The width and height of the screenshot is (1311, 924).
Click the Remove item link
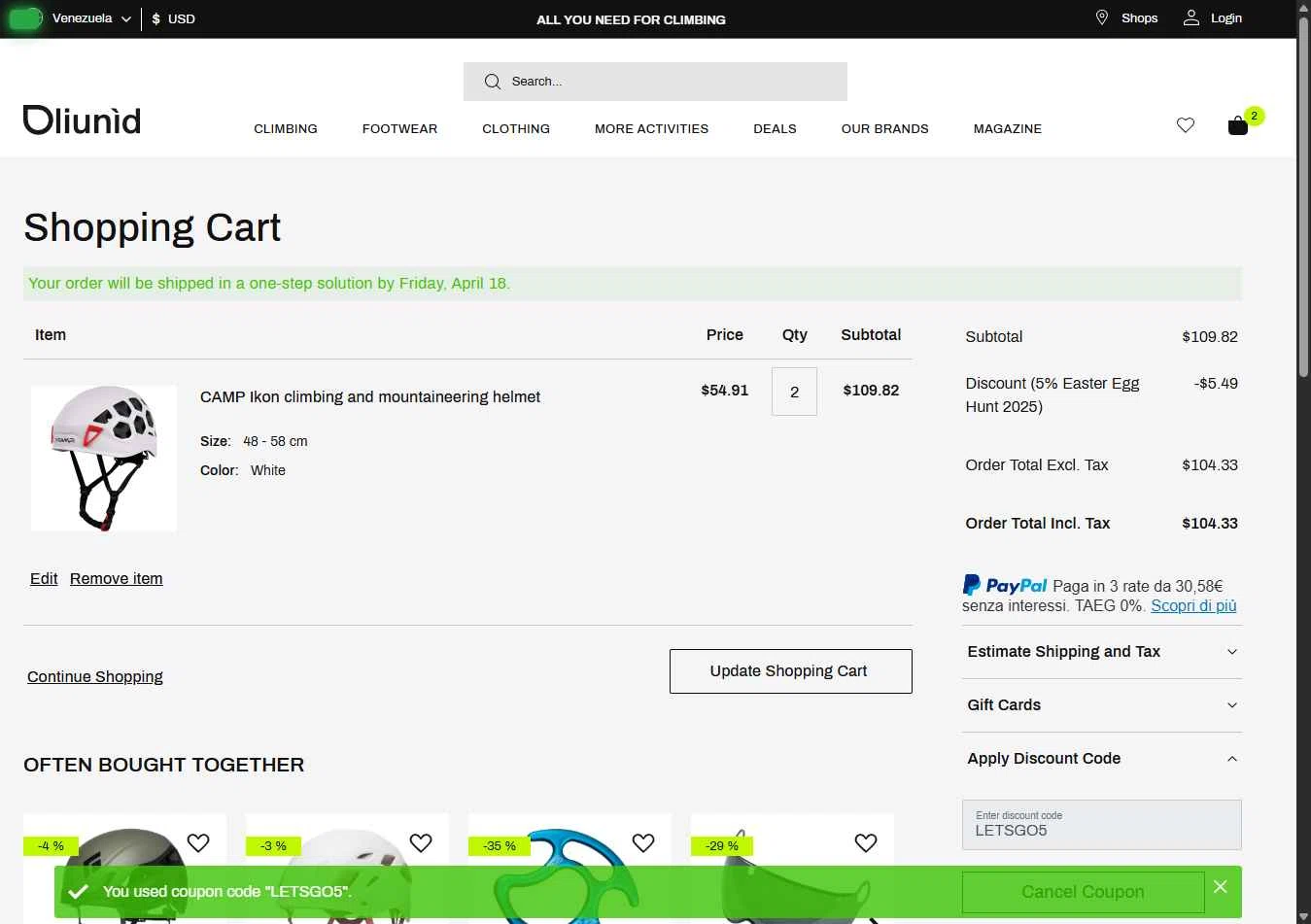[117, 579]
